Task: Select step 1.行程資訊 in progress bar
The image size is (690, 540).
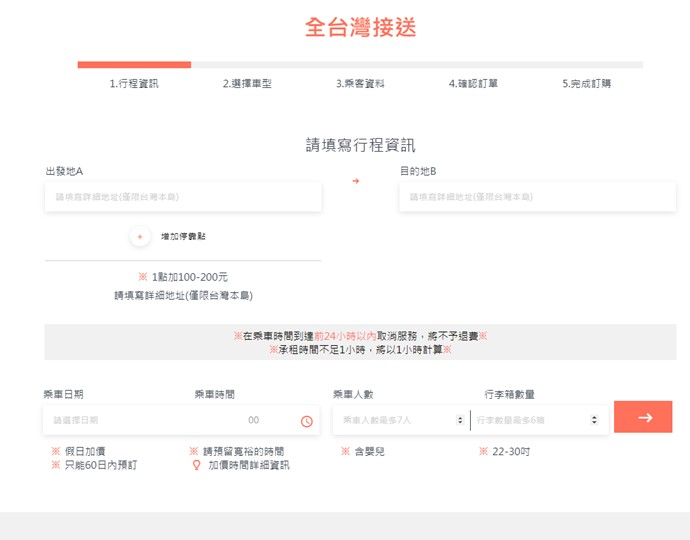Action: [x=134, y=84]
